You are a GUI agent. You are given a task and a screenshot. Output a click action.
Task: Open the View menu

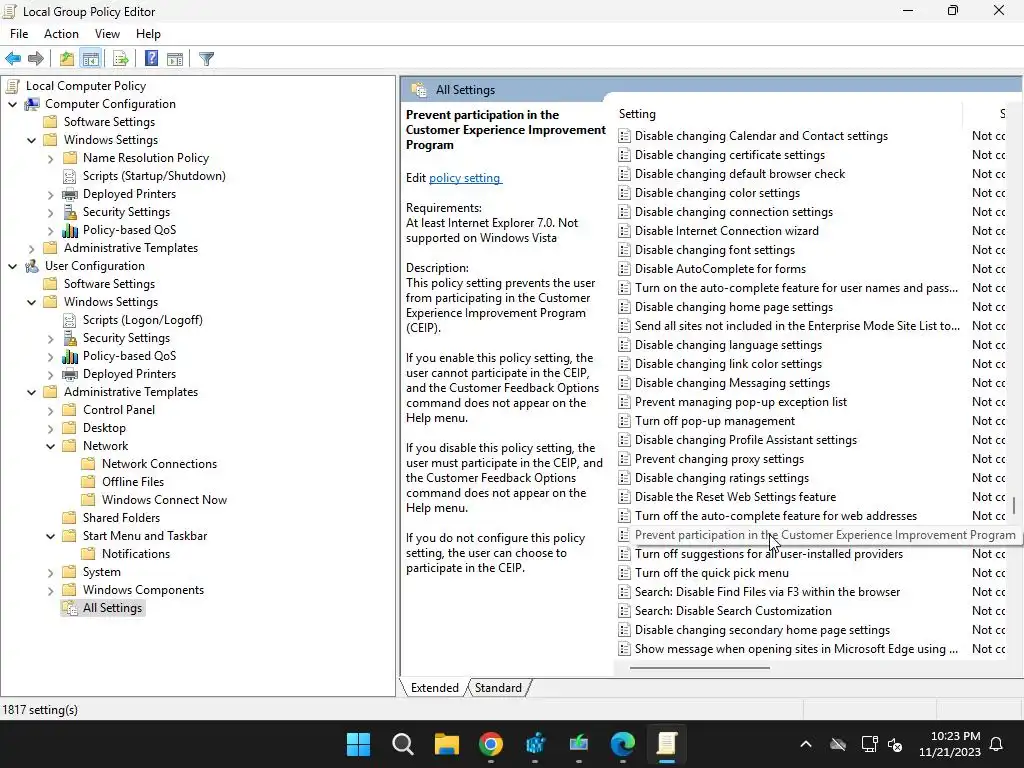(x=107, y=34)
